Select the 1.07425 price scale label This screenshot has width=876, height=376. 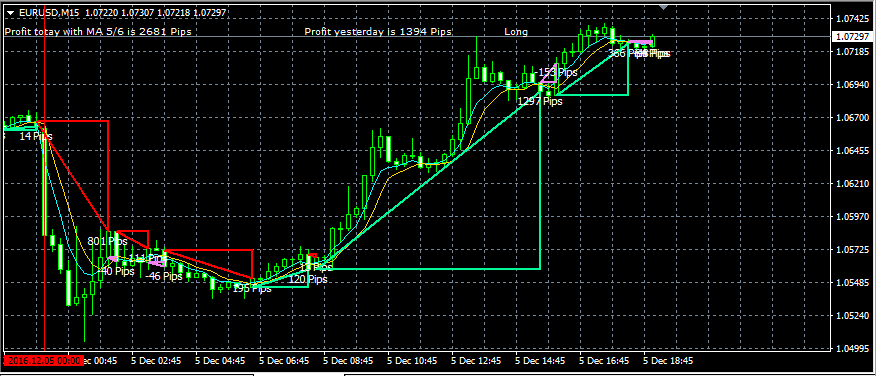852,18
